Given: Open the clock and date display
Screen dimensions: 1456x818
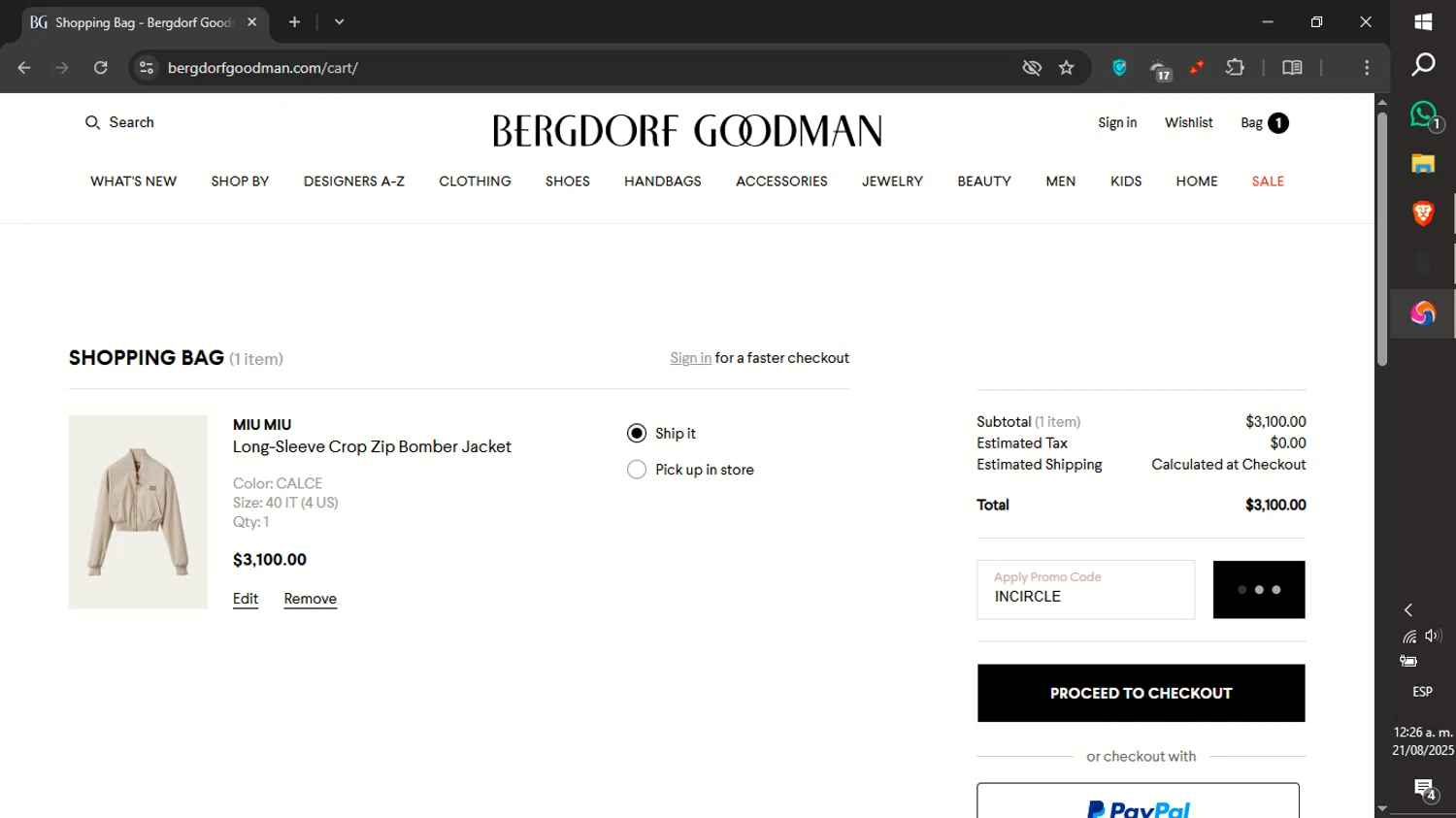Looking at the screenshot, I should coord(1423,741).
